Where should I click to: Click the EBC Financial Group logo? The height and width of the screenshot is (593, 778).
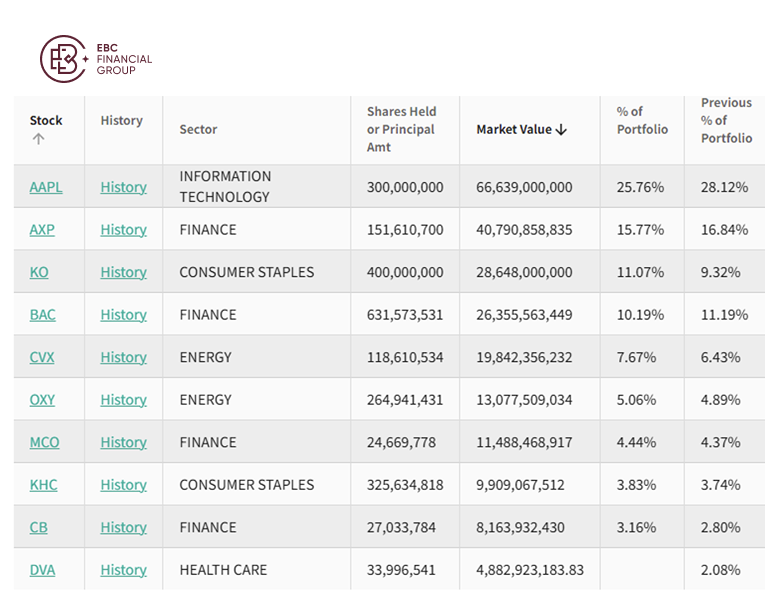96,59
